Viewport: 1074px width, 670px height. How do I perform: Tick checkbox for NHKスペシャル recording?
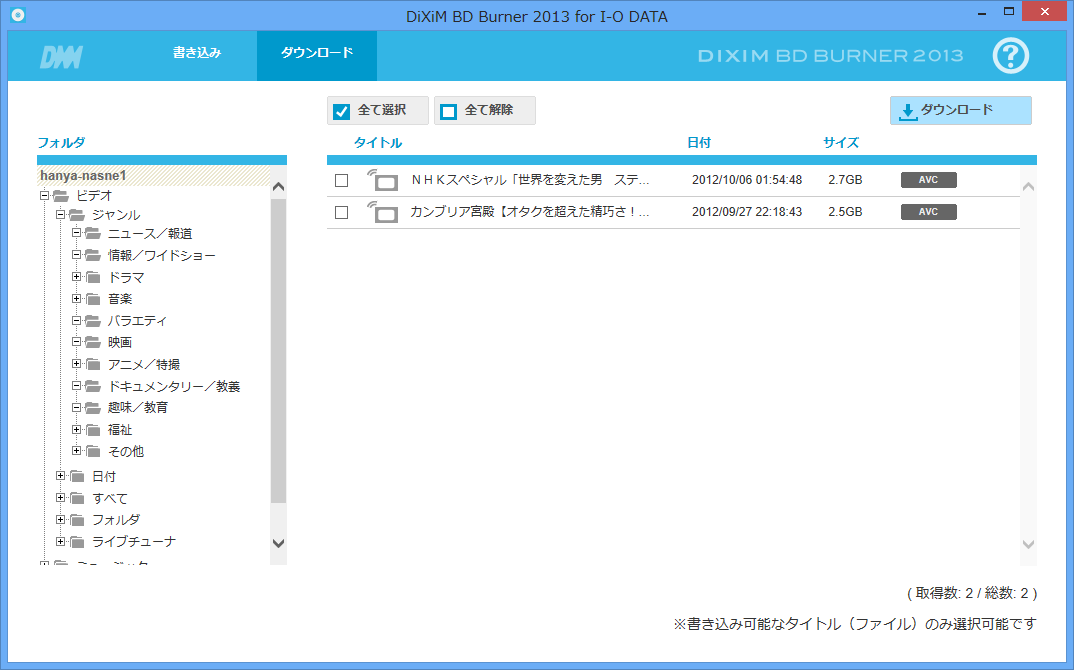click(342, 180)
